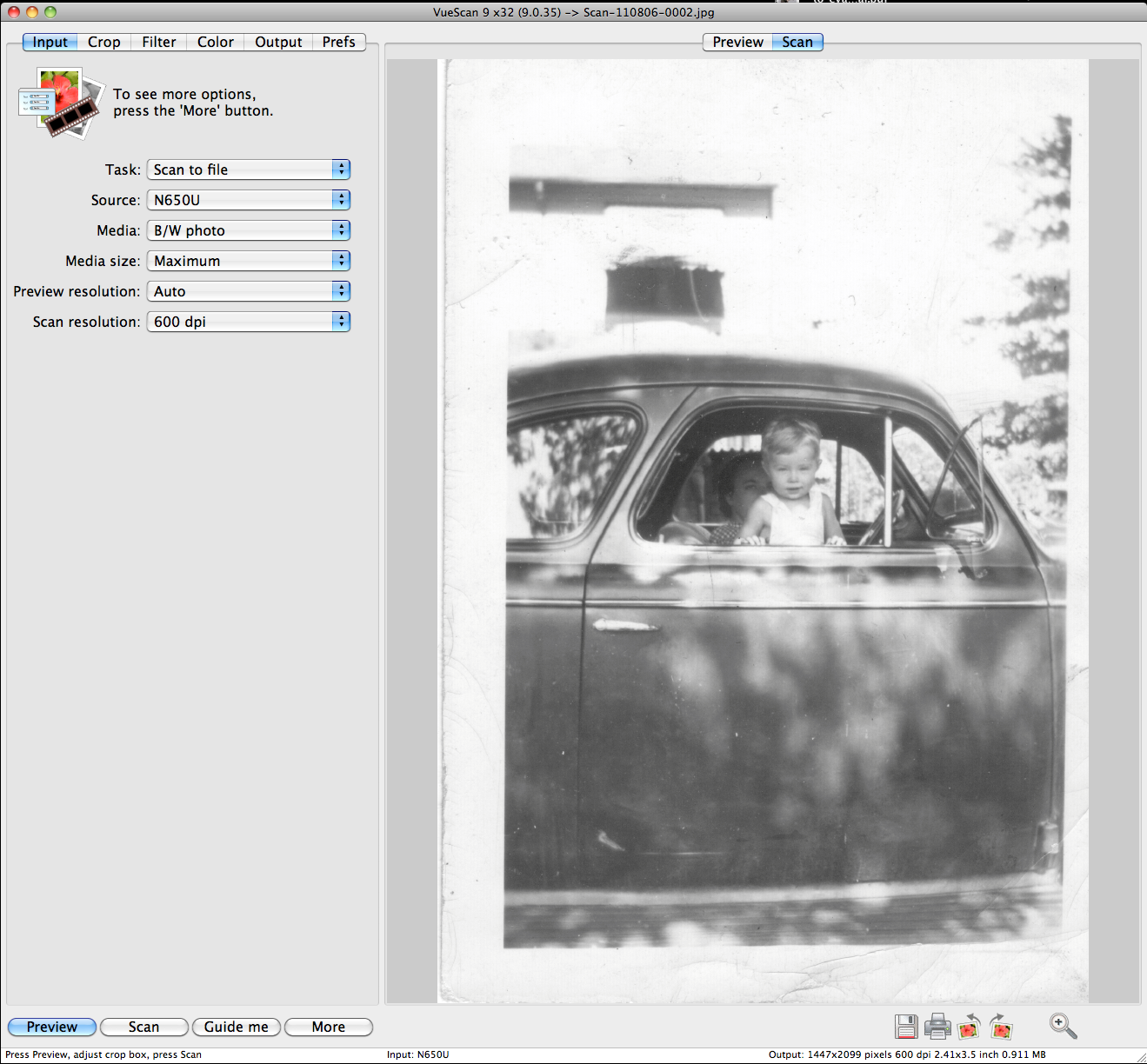Switch to the Prefs tab
Image resolution: width=1147 pixels, height=1064 pixels.
pyautogui.click(x=339, y=42)
